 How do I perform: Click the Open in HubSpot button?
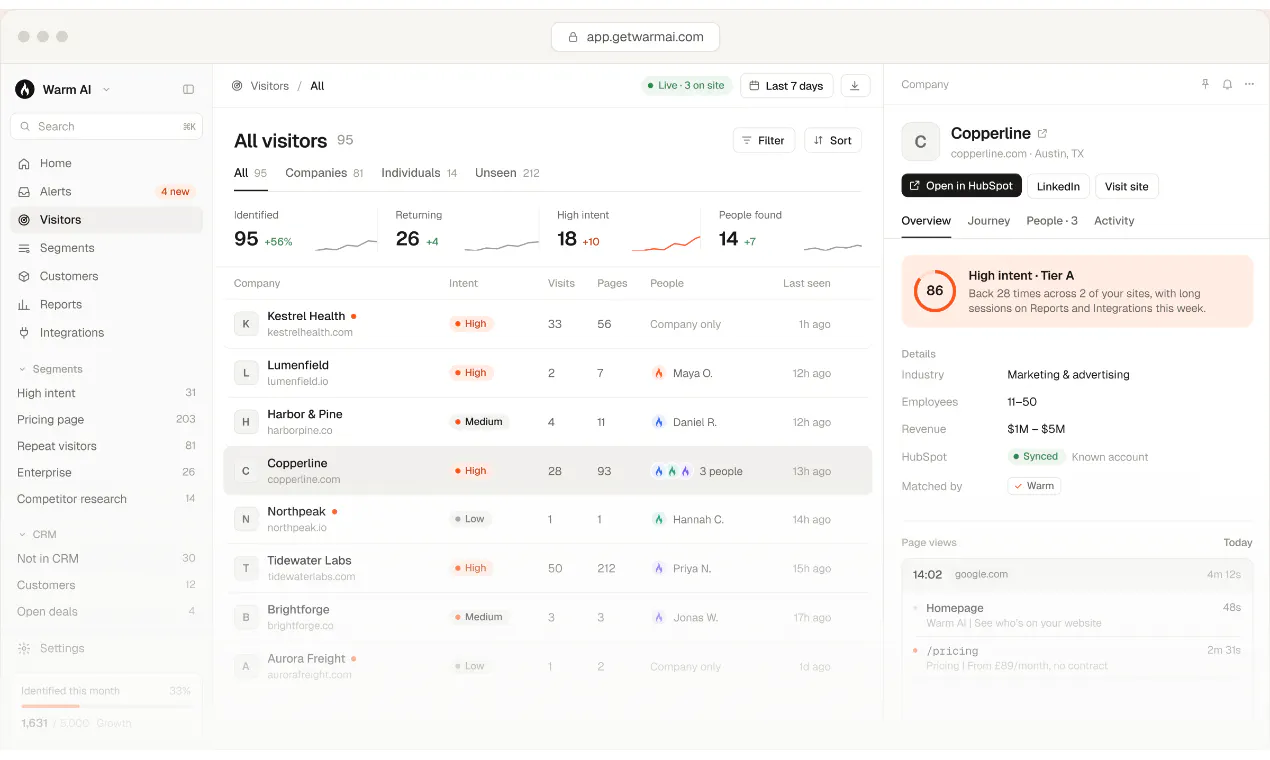click(961, 186)
